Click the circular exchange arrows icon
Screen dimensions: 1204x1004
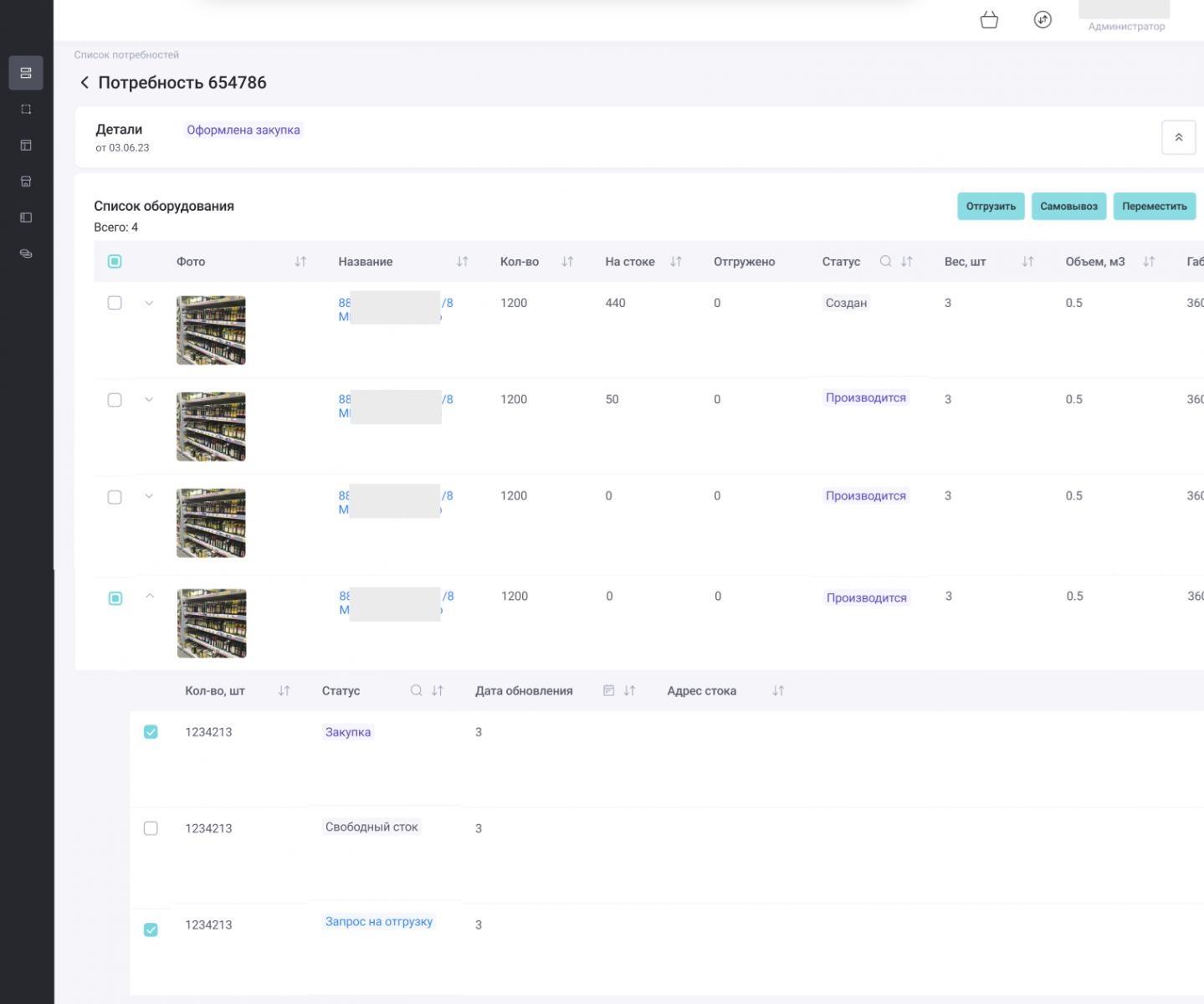pyautogui.click(x=1043, y=20)
